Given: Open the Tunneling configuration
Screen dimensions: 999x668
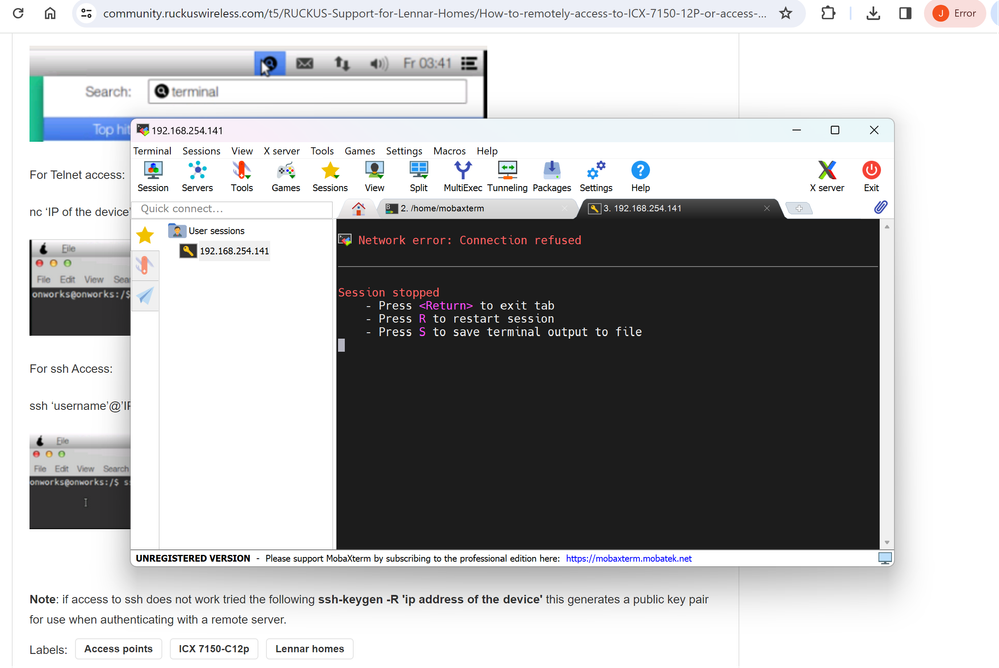Looking at the screenshot, I should [507, 176].
